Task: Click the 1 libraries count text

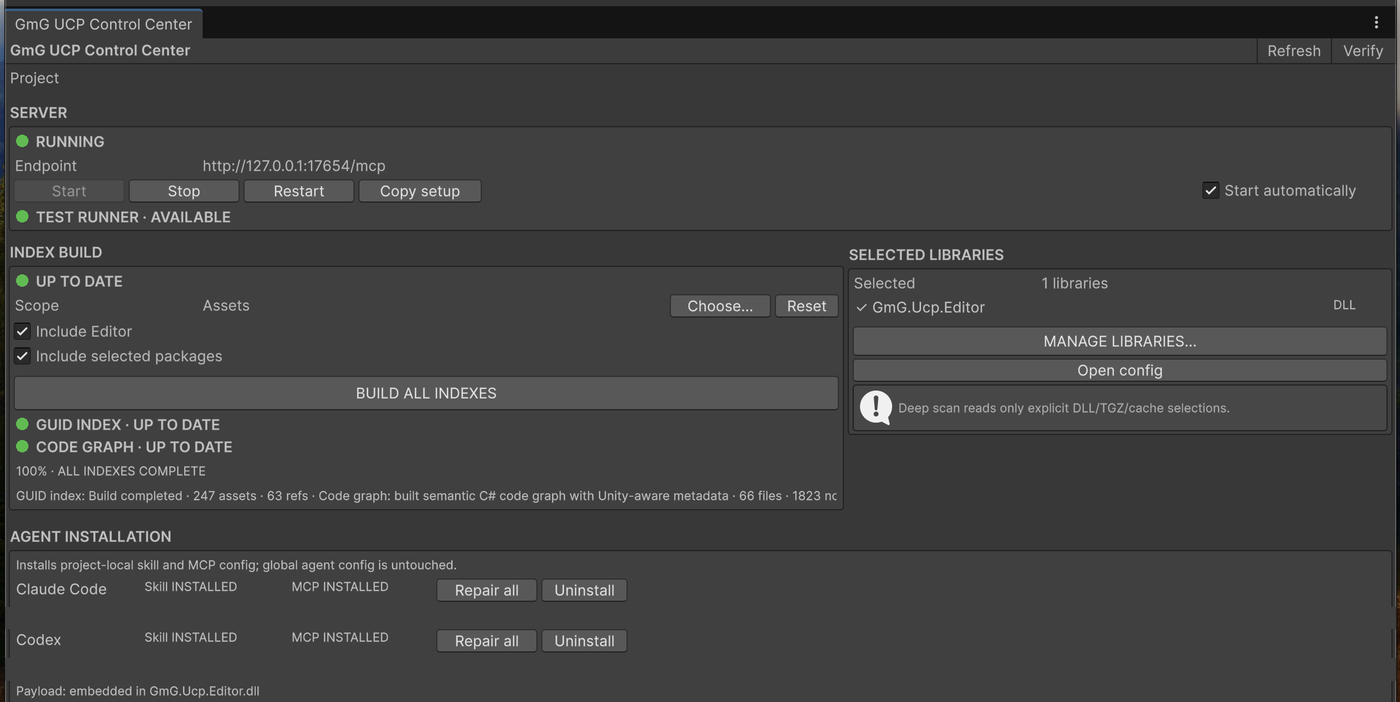Action: point(1075,283)
